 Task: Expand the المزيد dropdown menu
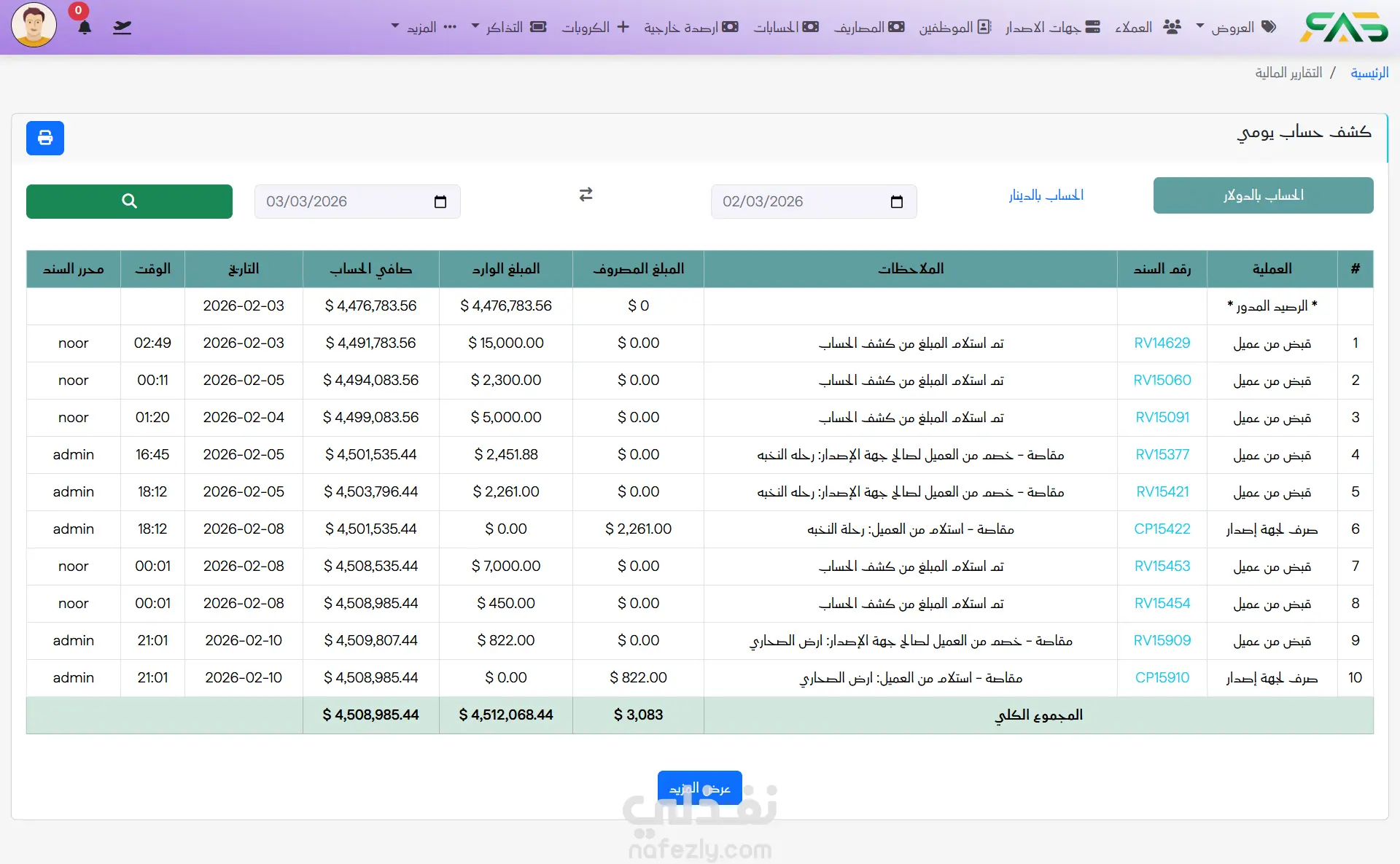pyautogui.click(x=423, y=27)
